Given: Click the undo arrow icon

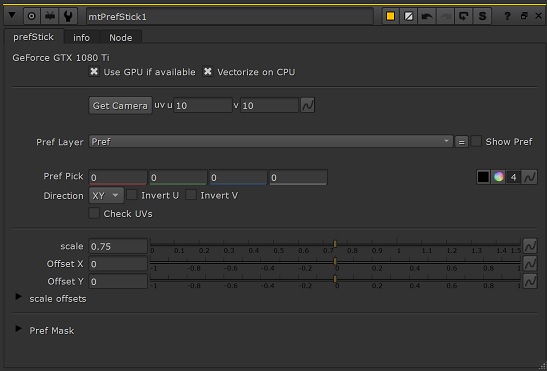Looking at the screenshot, I should pos(427,16).
